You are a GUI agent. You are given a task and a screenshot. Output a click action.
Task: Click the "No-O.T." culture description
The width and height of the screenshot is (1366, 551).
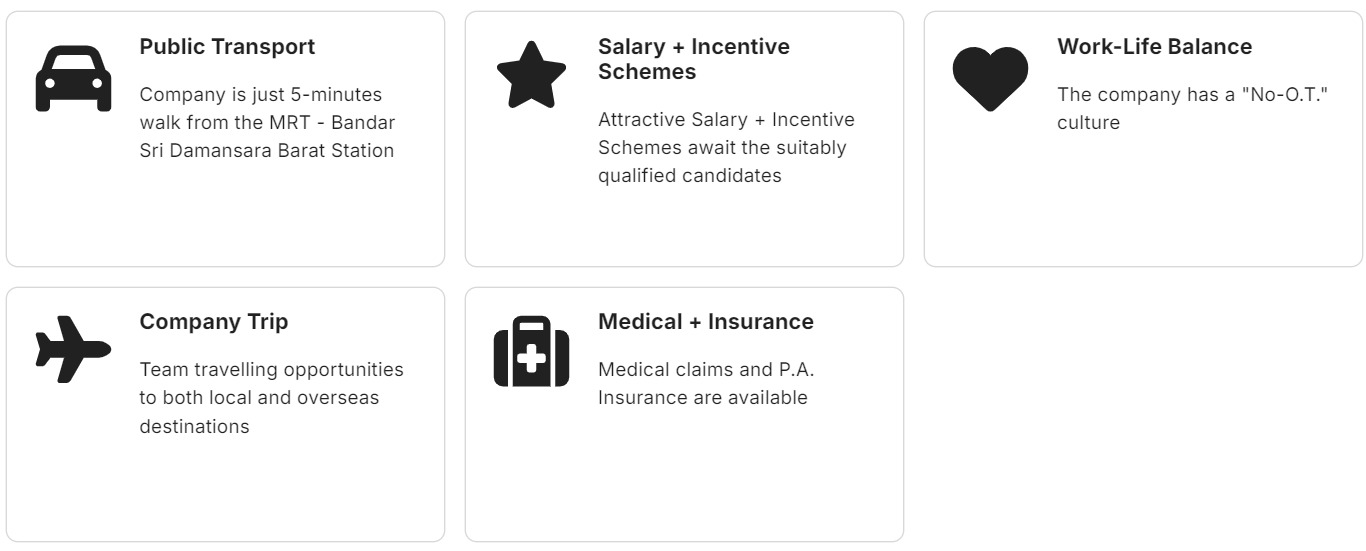tap(1192, 108)
